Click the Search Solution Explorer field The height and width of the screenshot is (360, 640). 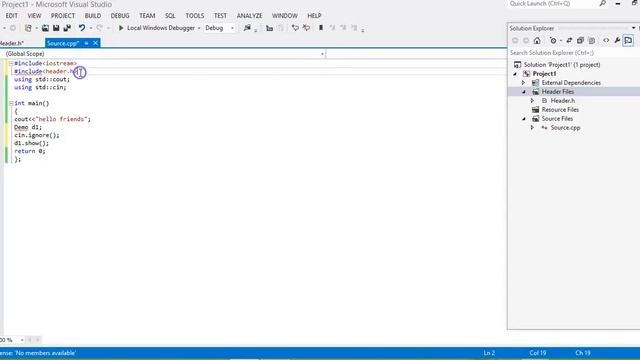click(x=573, y=53)
